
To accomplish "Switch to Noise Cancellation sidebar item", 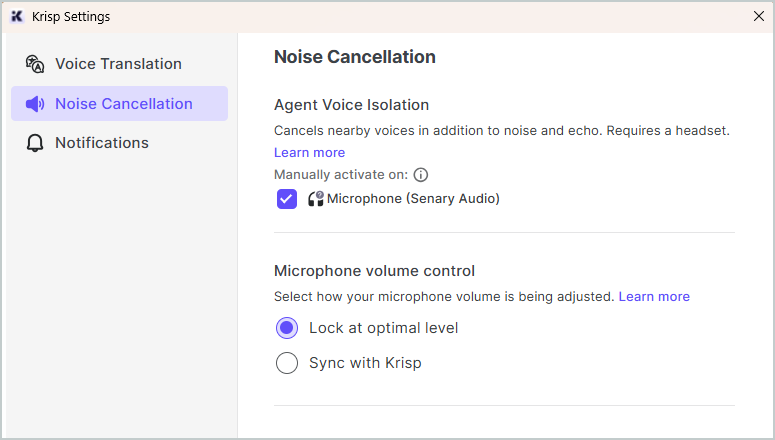I will point(120,104).
